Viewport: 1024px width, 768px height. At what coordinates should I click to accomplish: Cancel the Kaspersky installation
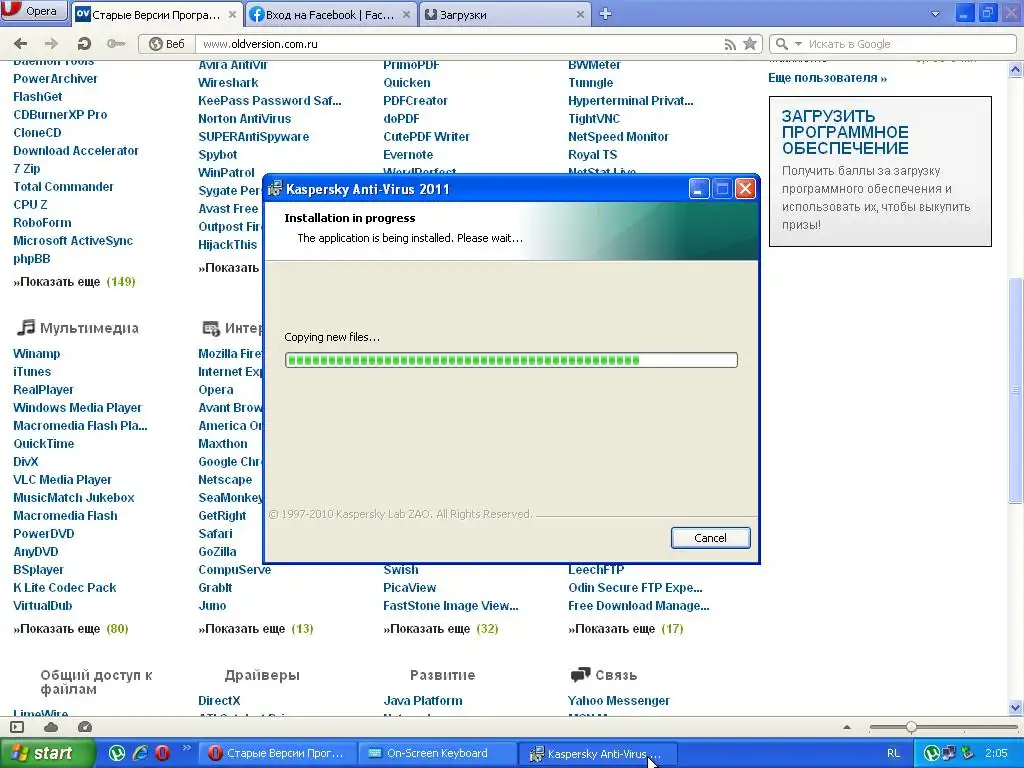click(711, 537)
